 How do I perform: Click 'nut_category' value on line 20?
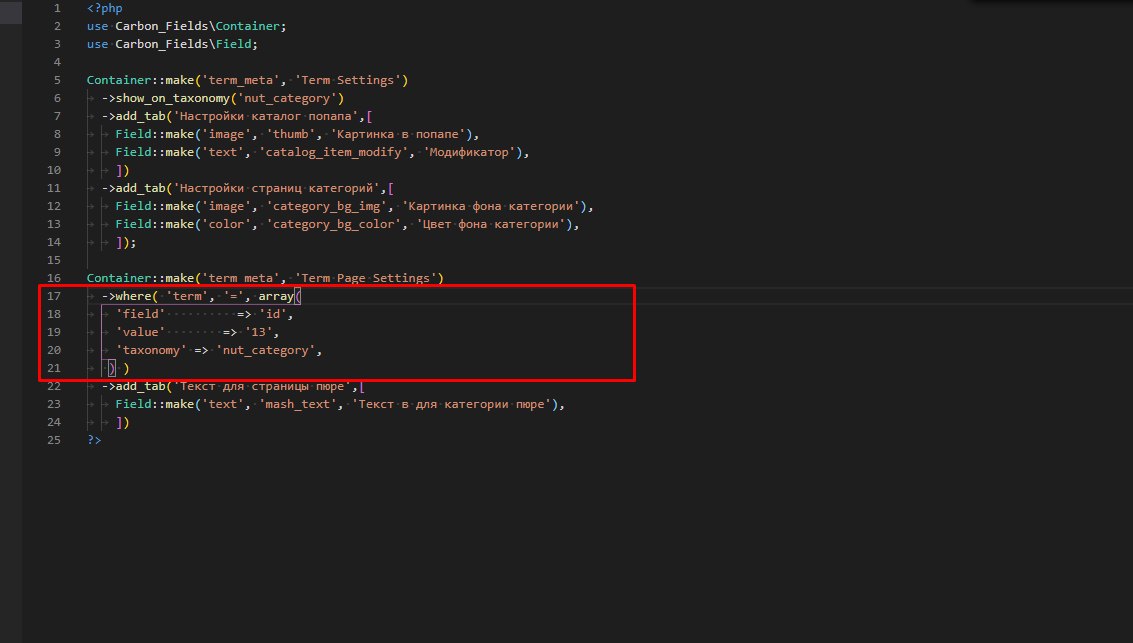click(265, 350)
